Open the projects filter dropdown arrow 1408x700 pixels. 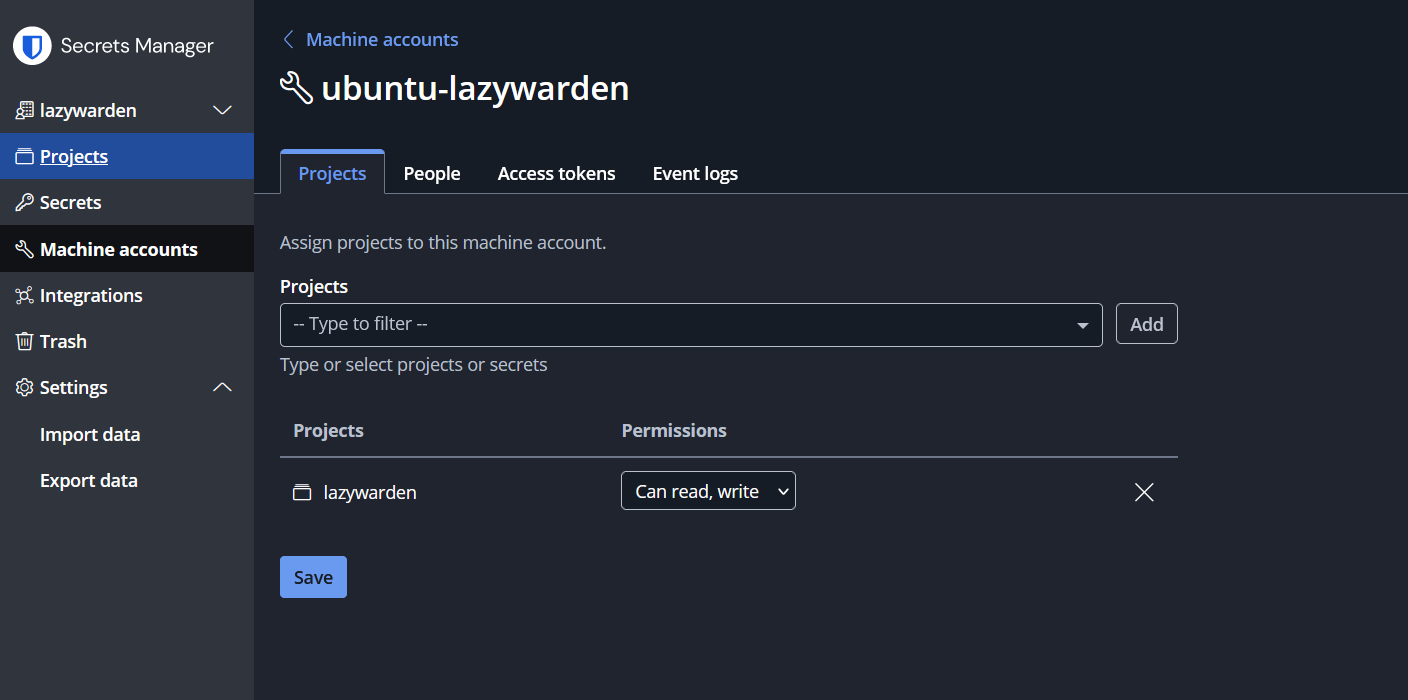1082,326
